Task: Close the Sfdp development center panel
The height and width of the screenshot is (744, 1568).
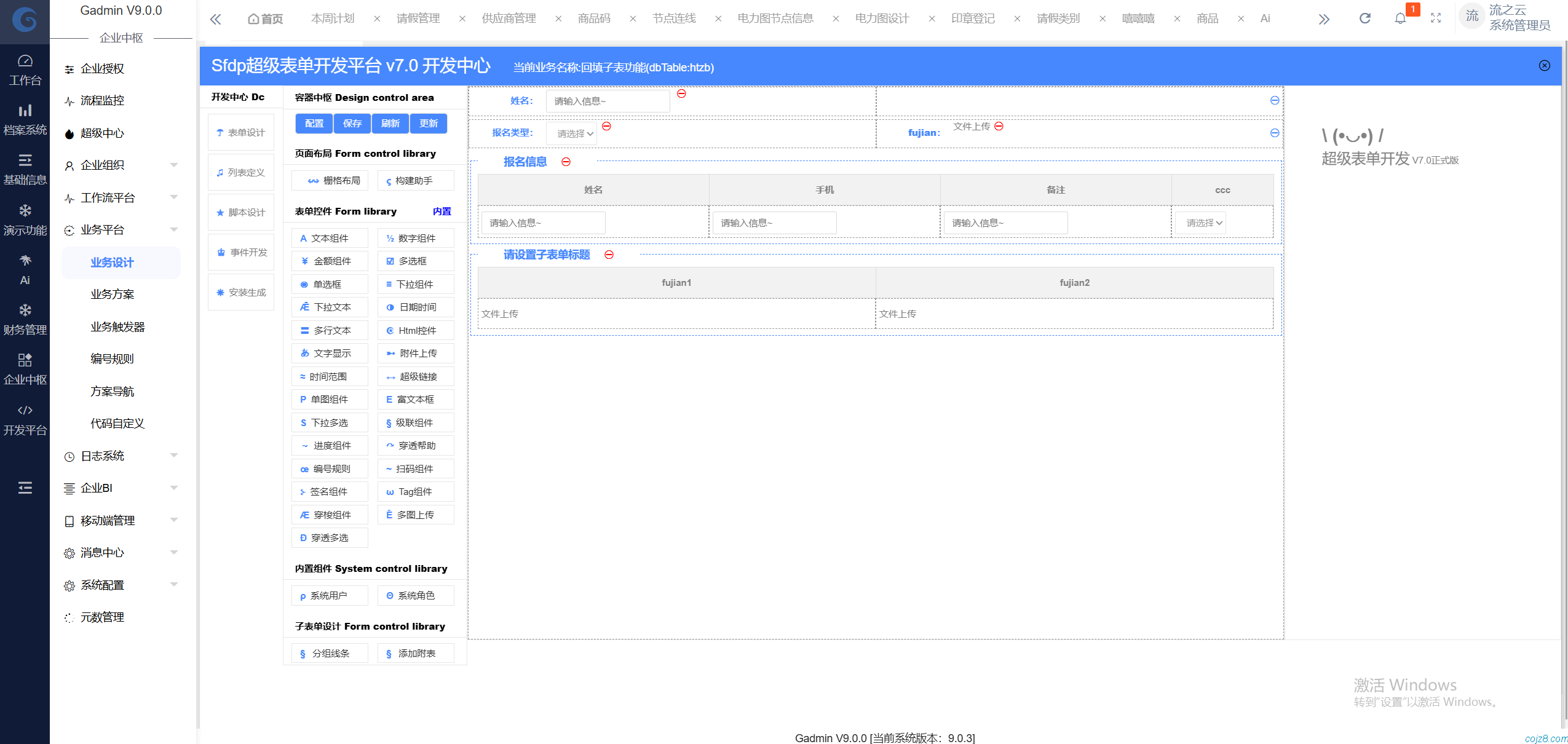Action: (1544, 66)
